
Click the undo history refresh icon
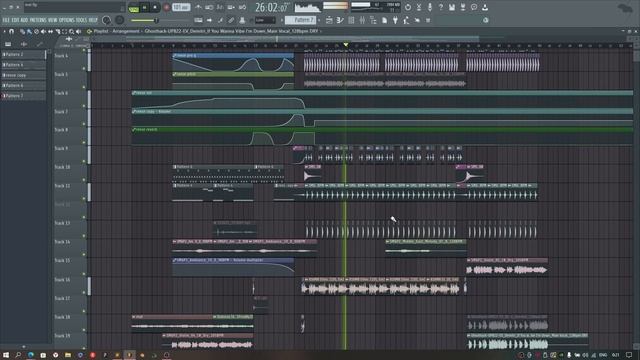coord(408,7)
